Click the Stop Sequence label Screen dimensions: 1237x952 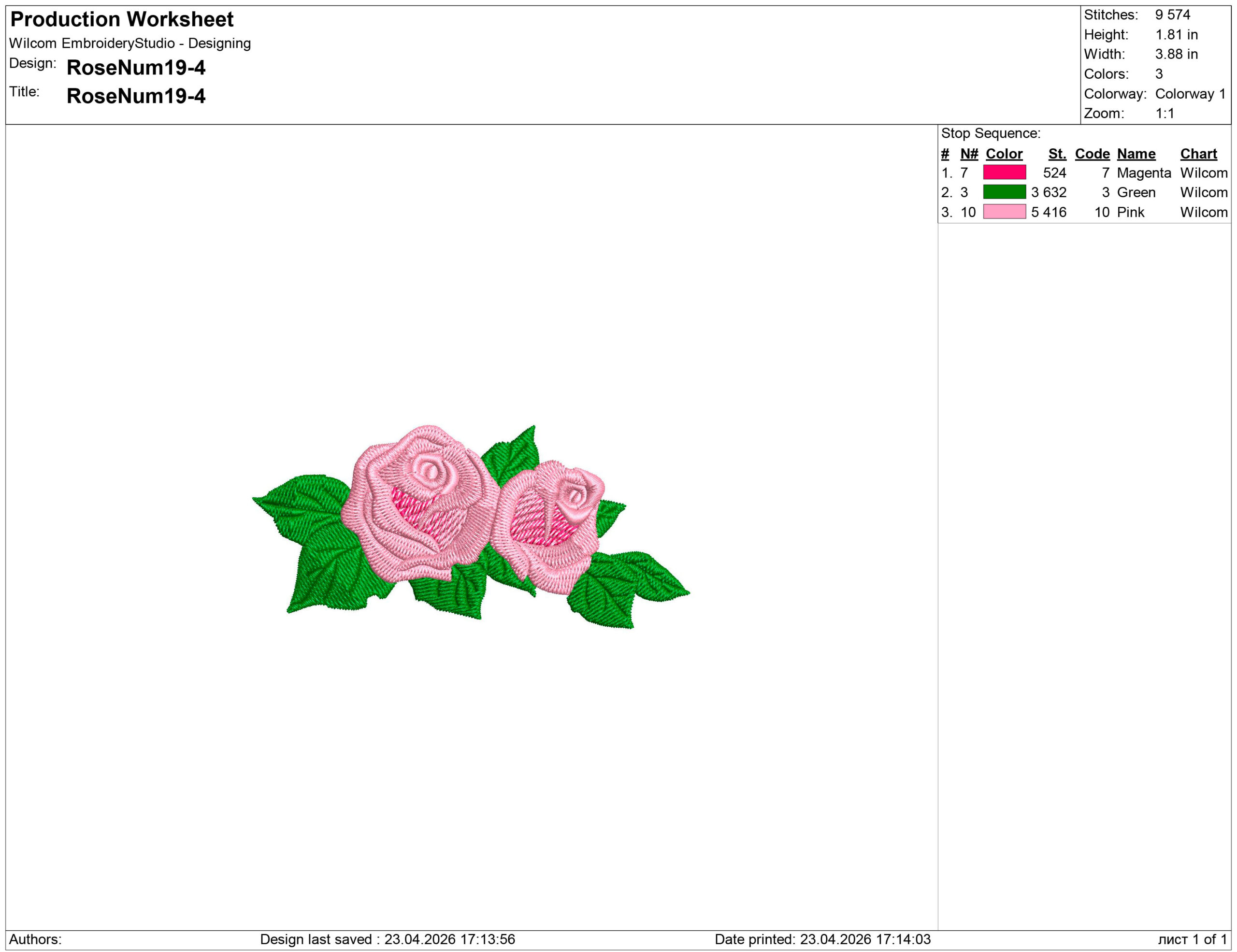[991, 133]
